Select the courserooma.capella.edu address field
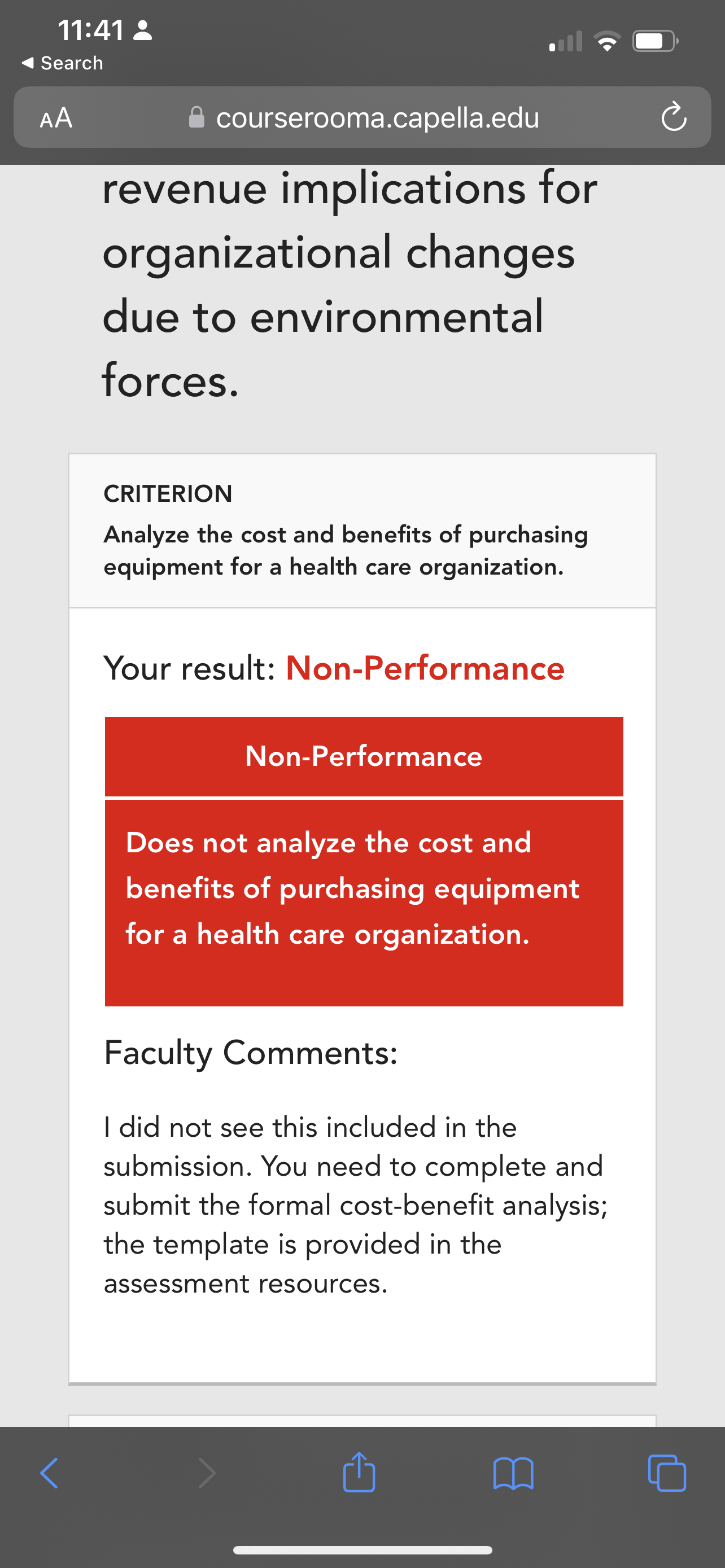Image resolution: width=725 pixels, height=1568 pixels. click(x=362, y=117)
